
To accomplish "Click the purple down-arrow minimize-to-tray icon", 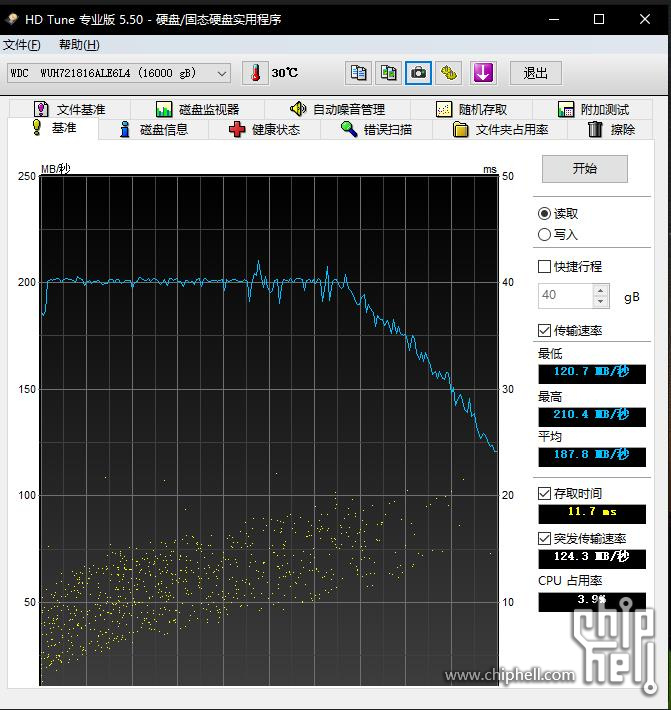I will click(483, 73).
